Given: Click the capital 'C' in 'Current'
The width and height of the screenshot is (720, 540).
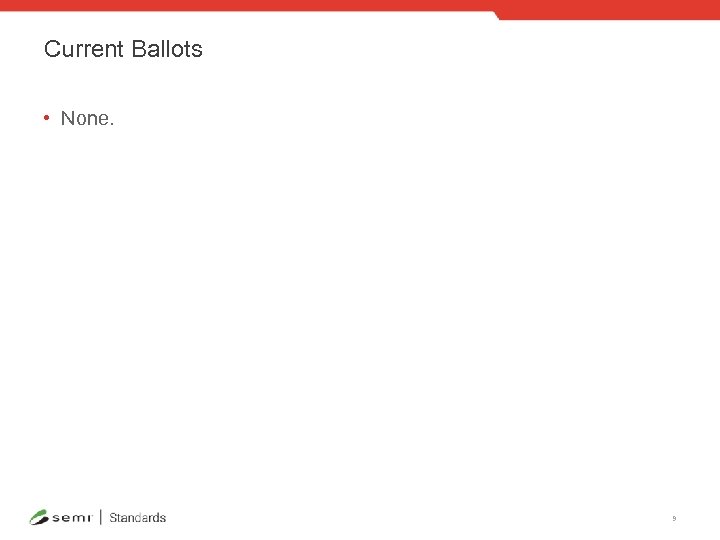Looking at the screenshot, I should 51,49.
